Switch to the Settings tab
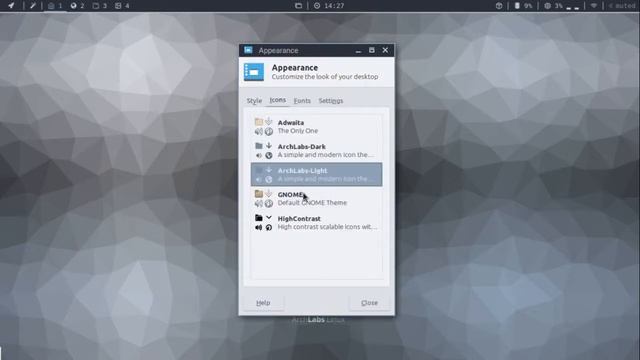Viewport: 640px width, 360px height. pyautogui.click(x=331, y=100)
